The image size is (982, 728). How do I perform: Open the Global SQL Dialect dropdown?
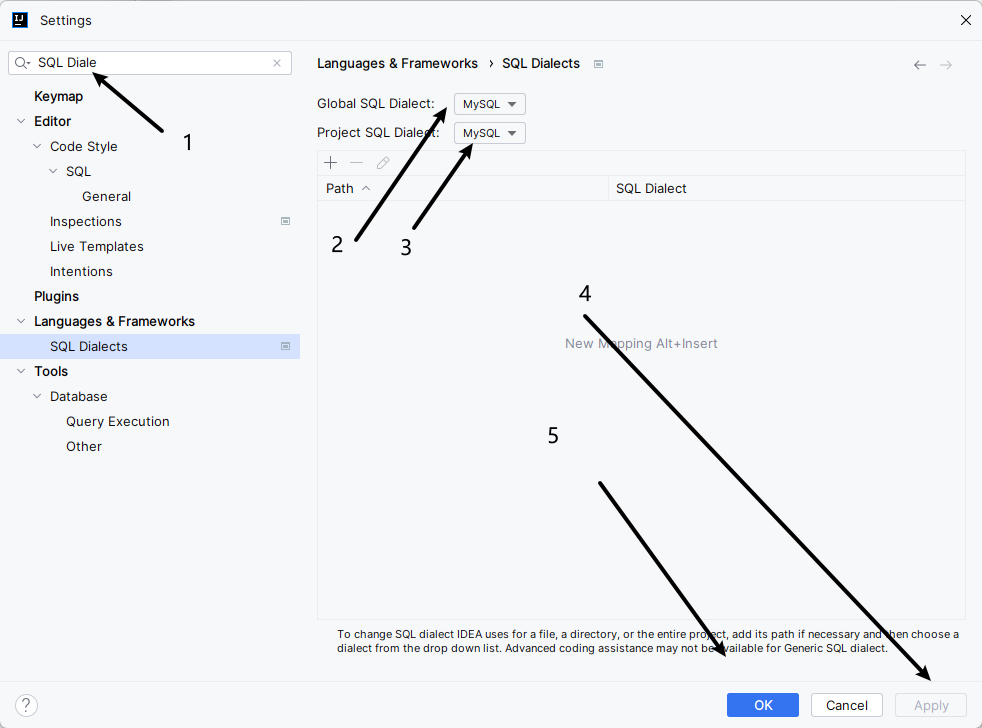click(x=490, y=104)
